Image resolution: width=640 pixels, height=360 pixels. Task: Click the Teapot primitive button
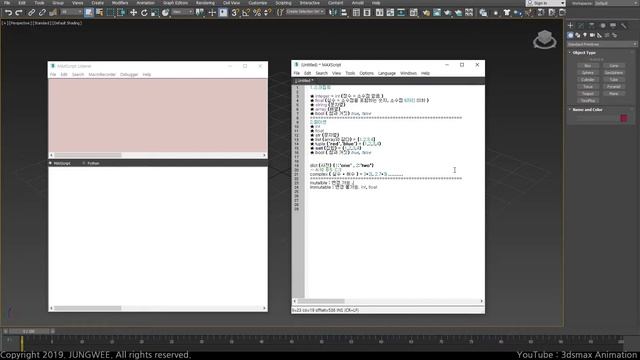pos(588,93)
